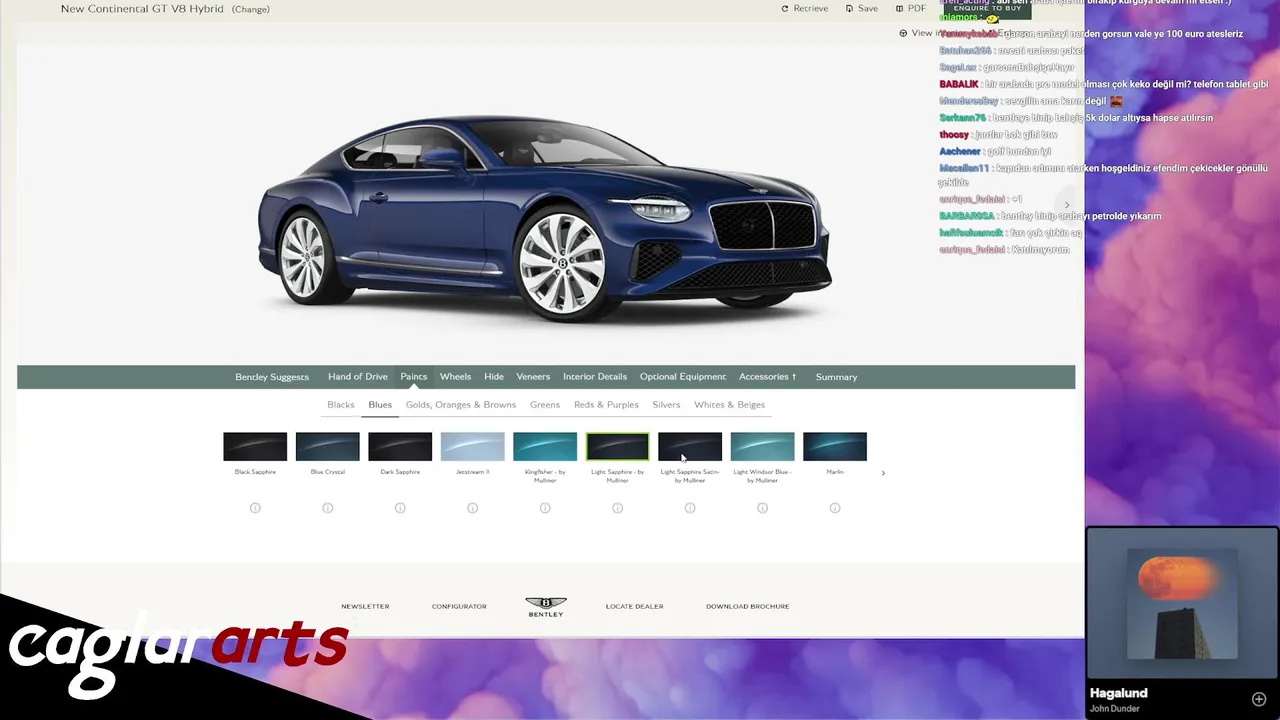Select Light Sapphire Satin swatch
Viewport: 1280px width, 720px height.
pyautogui.click(x=690, y=447)
